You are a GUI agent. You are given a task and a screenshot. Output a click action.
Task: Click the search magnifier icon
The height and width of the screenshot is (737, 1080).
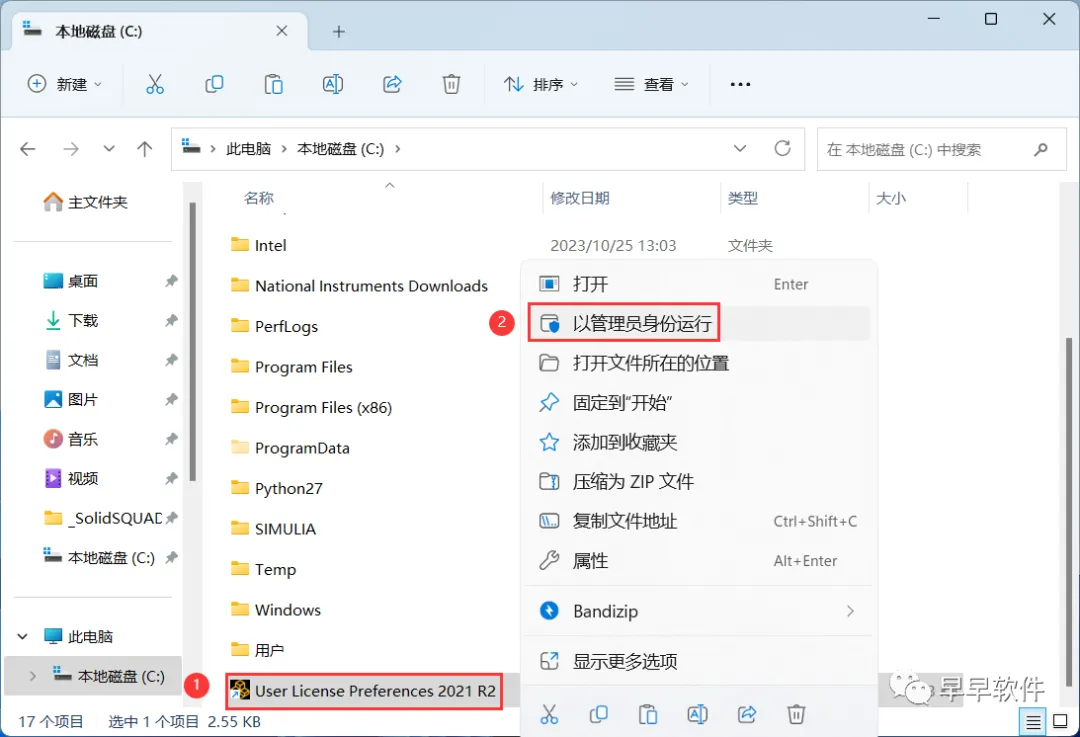point(1041,149)
